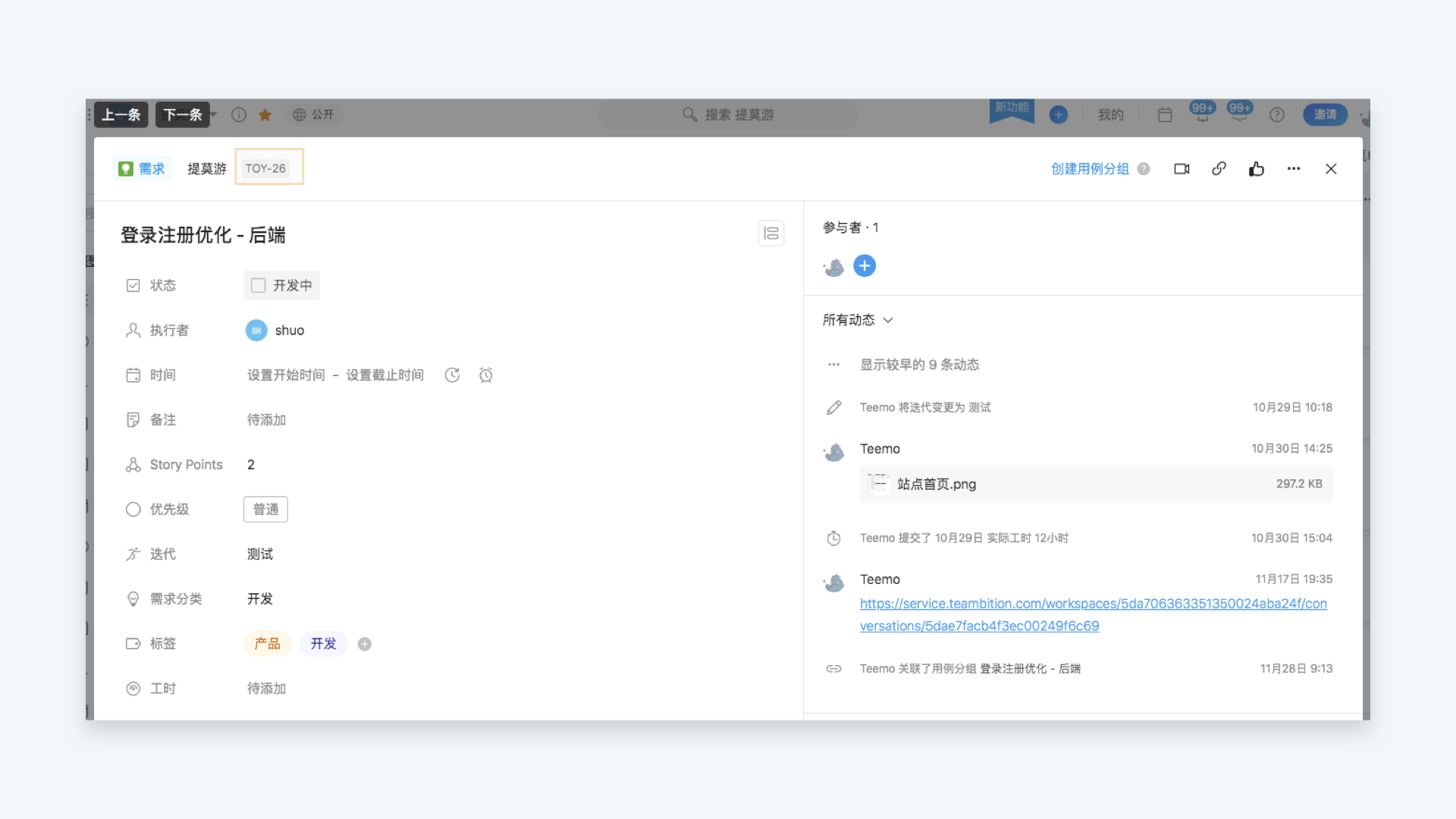The height and width of the screenshot is (819, 1456).
Task: Copy task link via chain icon
Action: click(1219, 169)
